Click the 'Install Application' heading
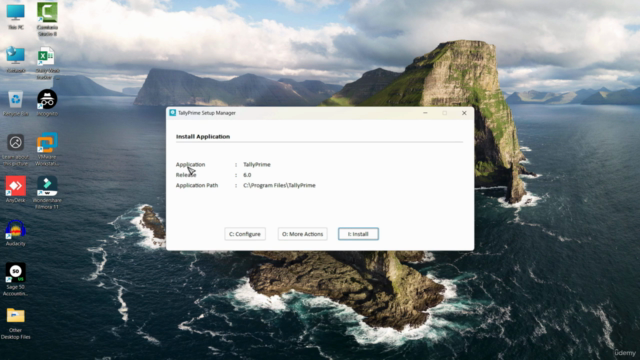The width and height of the screenshot is (640, 360). pos(203,136)
